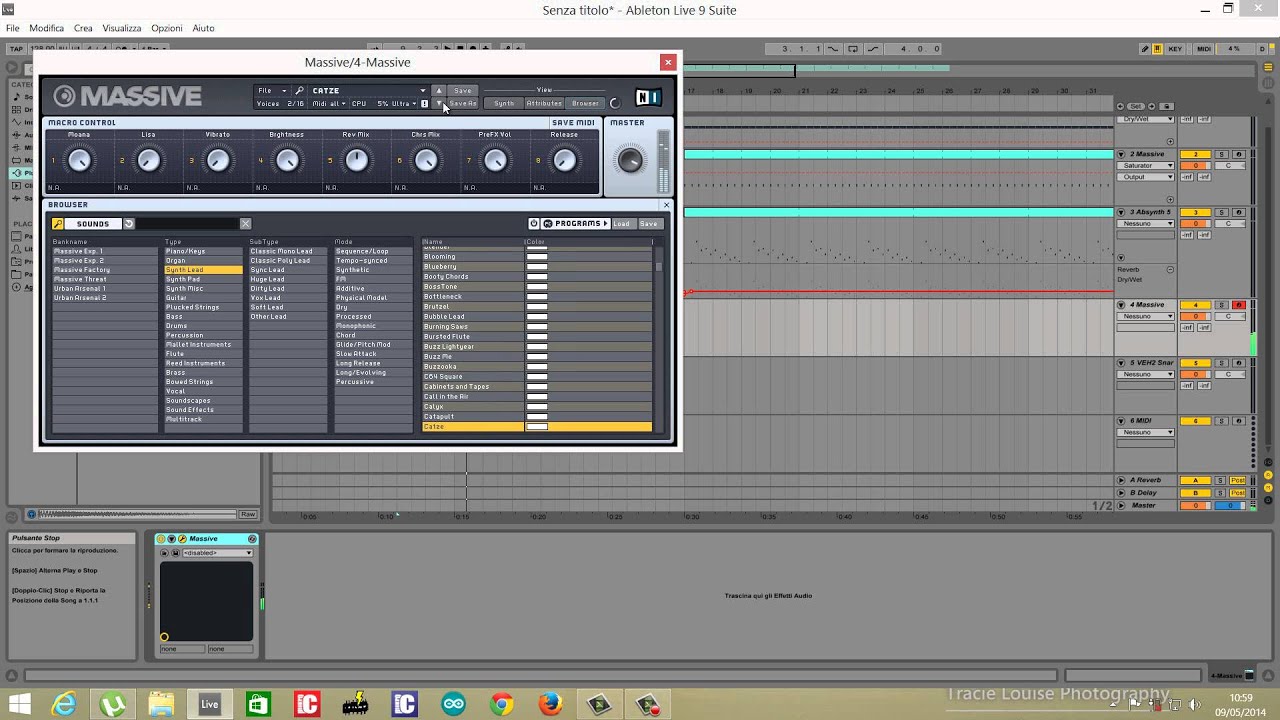Toggle arm record on 4 Massive track
The image size is (1280, 720).
point(1238,305)
